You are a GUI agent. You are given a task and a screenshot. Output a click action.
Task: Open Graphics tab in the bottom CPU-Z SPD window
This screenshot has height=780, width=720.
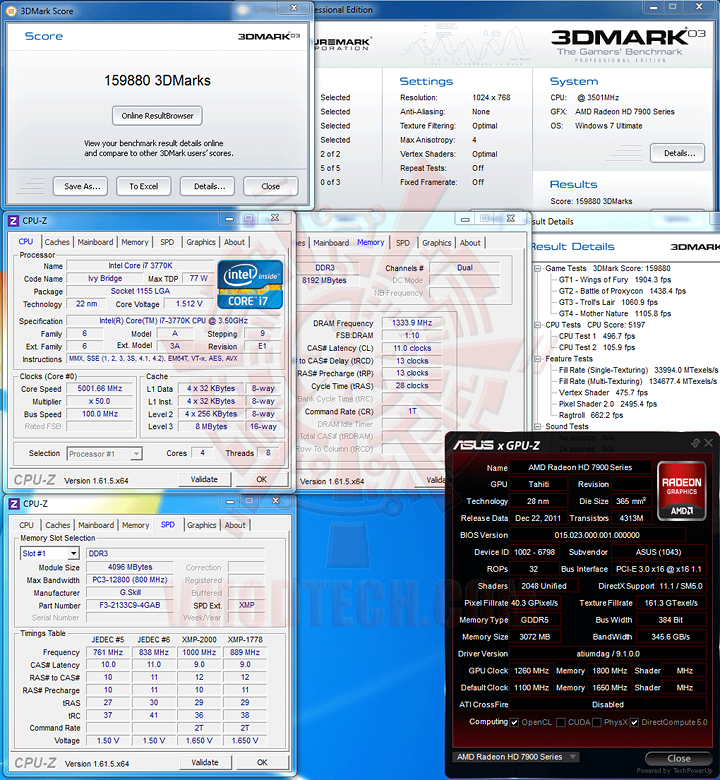point(202,525)
